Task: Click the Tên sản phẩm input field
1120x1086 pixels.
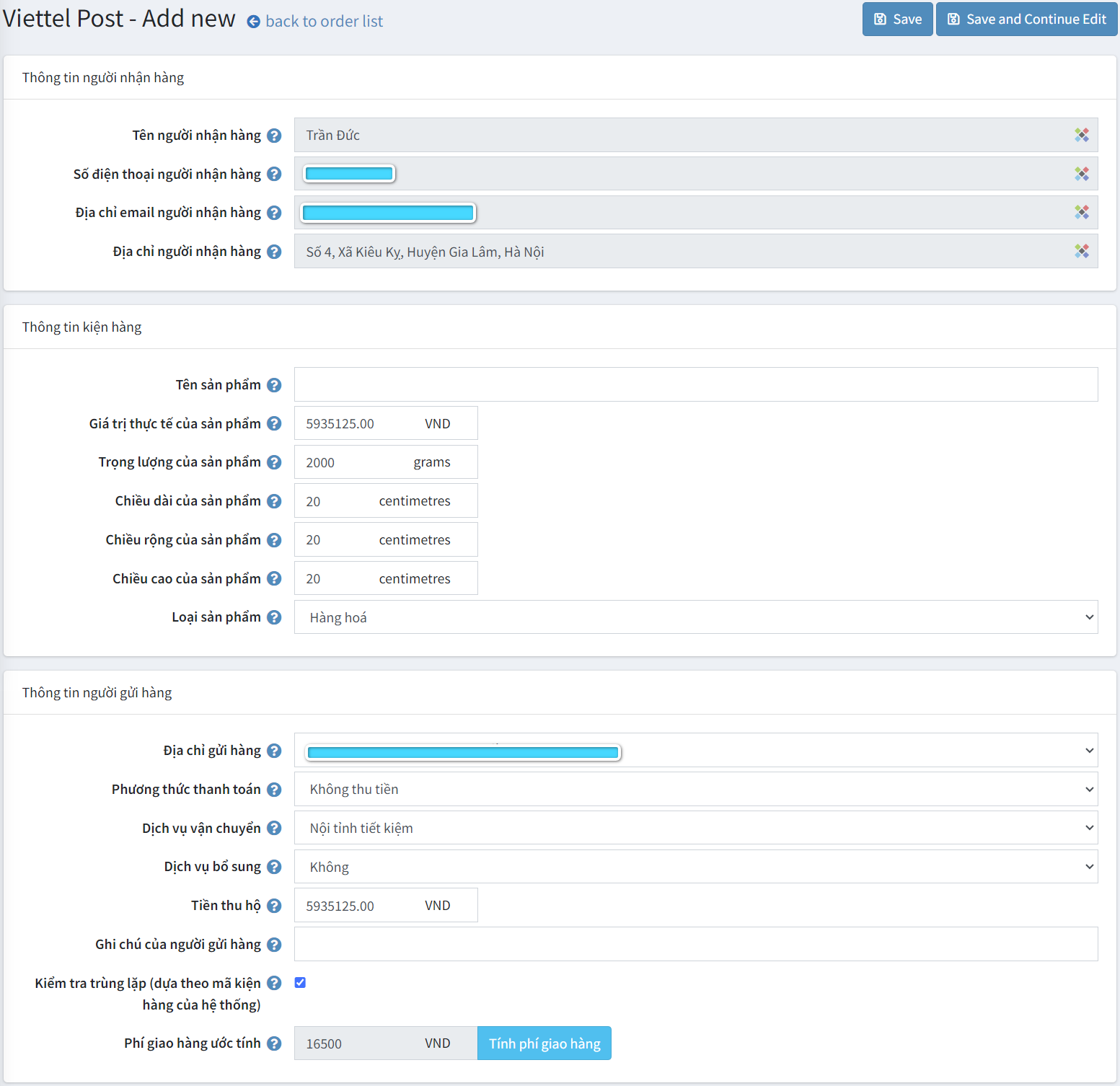Action: pyautogui.click(x=696, y=384)
